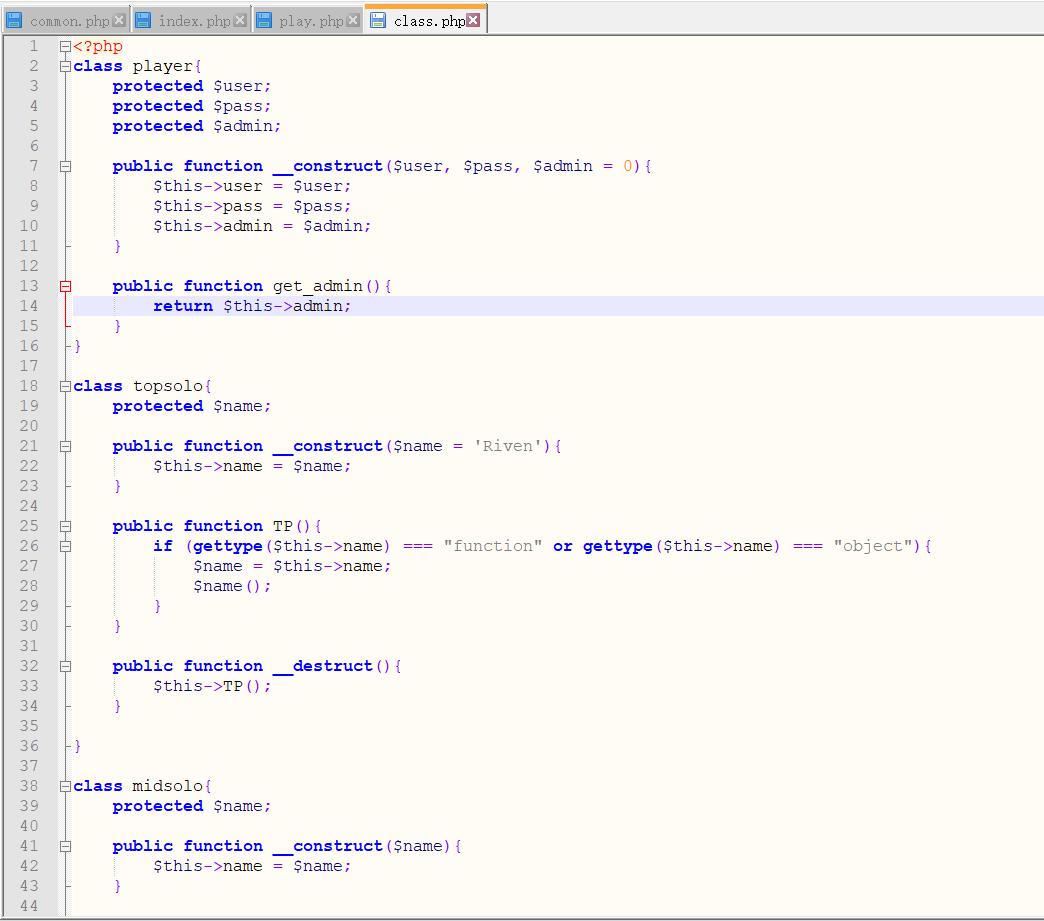Click the save icon on index.php tab
The image size is (1044, 921).
[x=143, y=20]
